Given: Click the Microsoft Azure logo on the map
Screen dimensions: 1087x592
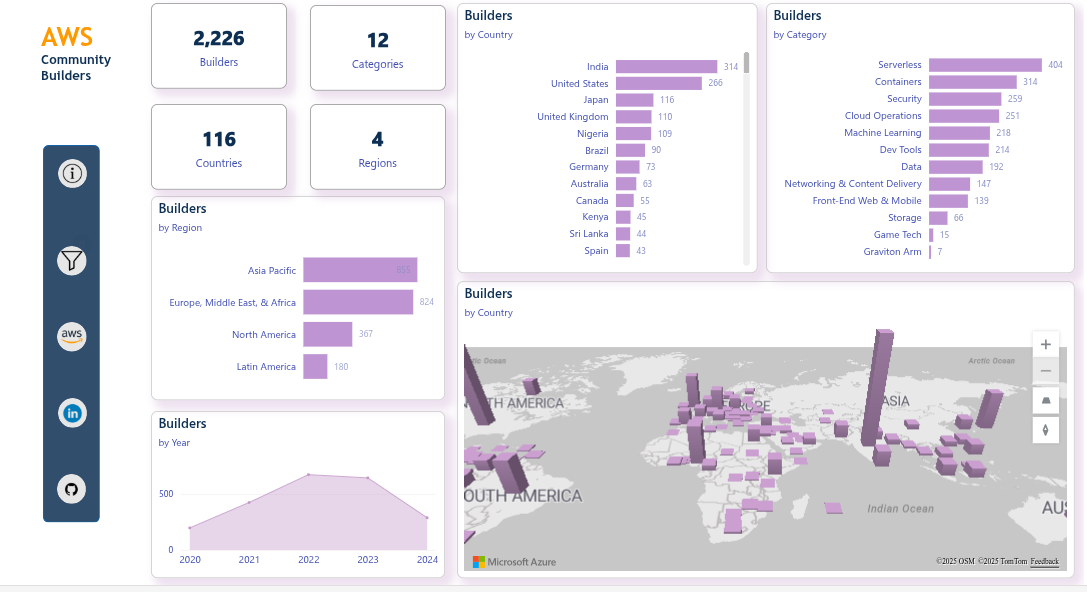Looking at the screenshot, I should [511, 561].
